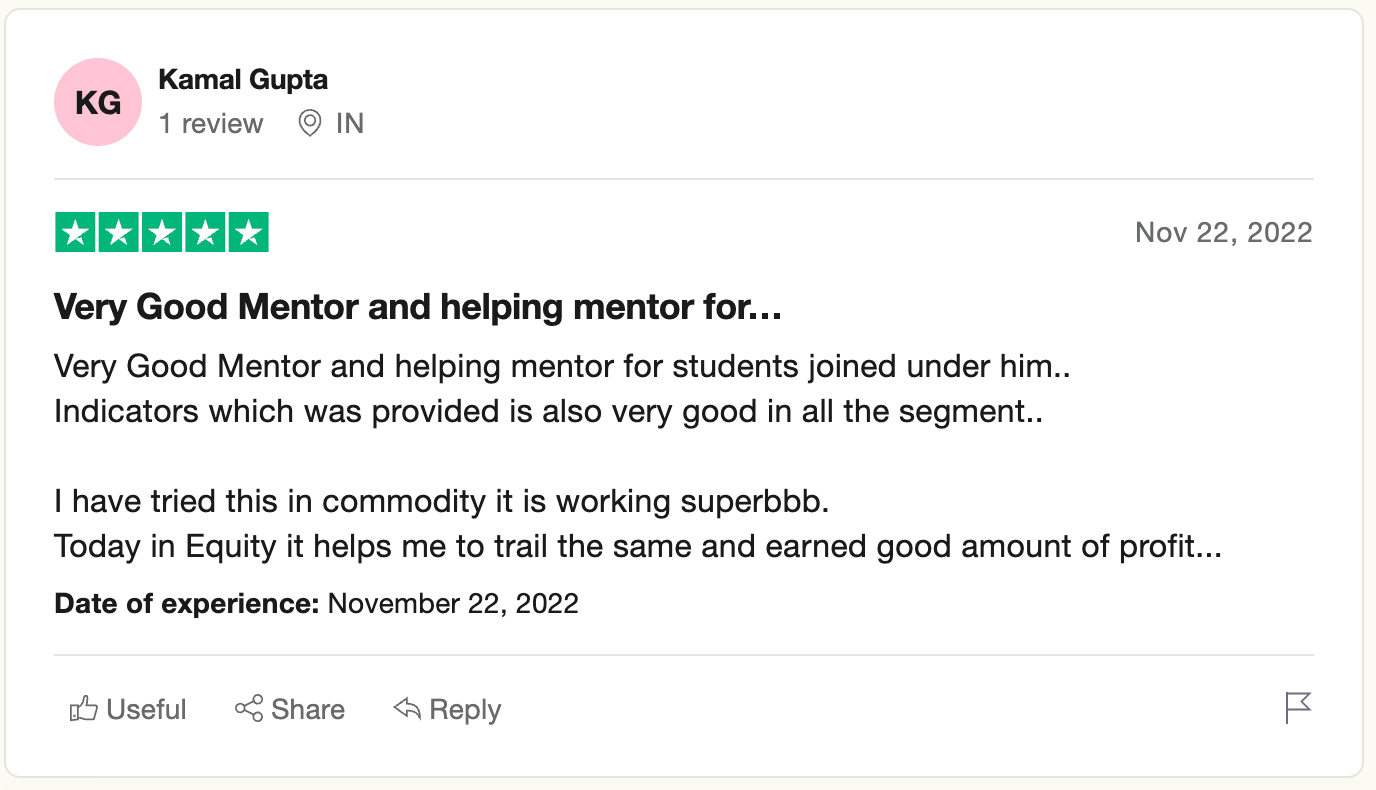Screen dimensions: 1376x790
Task: Click the Share text label
Action: [x=308, y=710]
